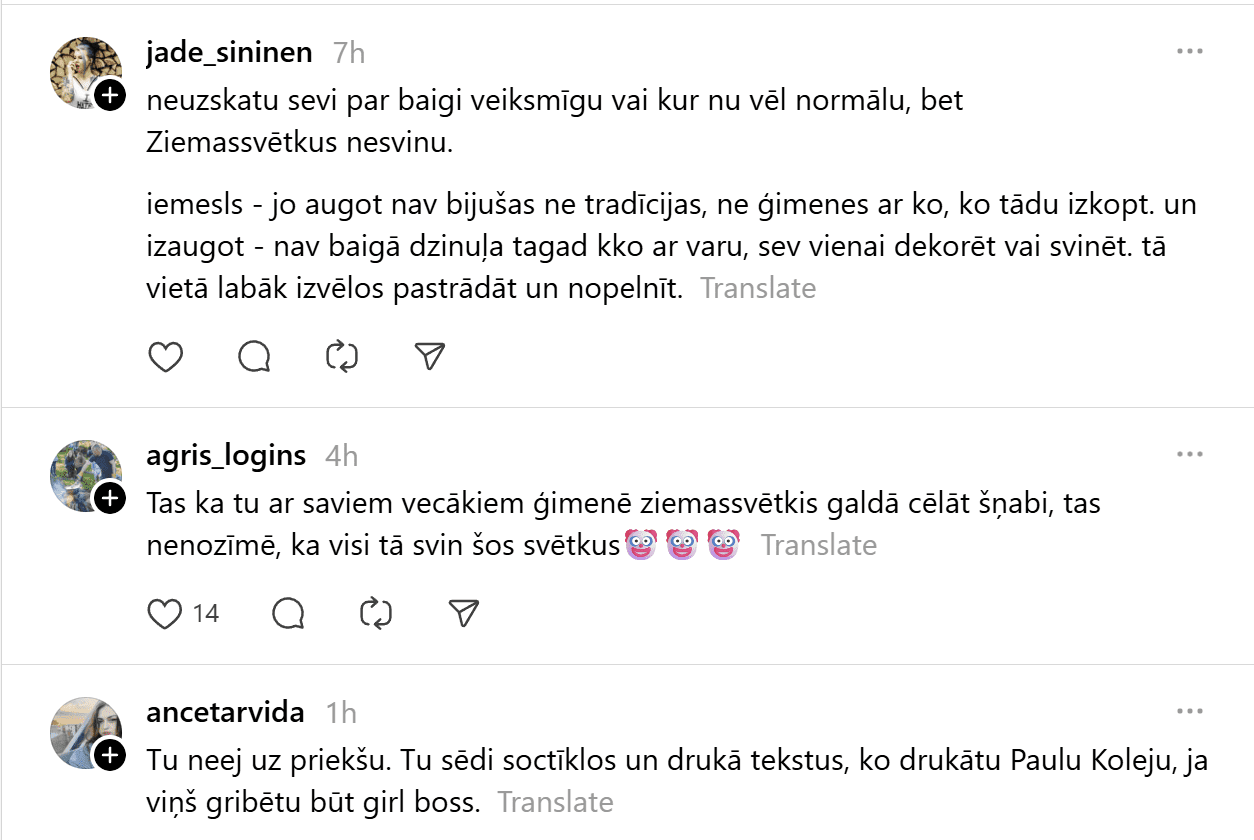The width and height of the screenshot is (1254, 840).
Task: Follow agris_logins via avatar plus badge
Action: [110, 498]
